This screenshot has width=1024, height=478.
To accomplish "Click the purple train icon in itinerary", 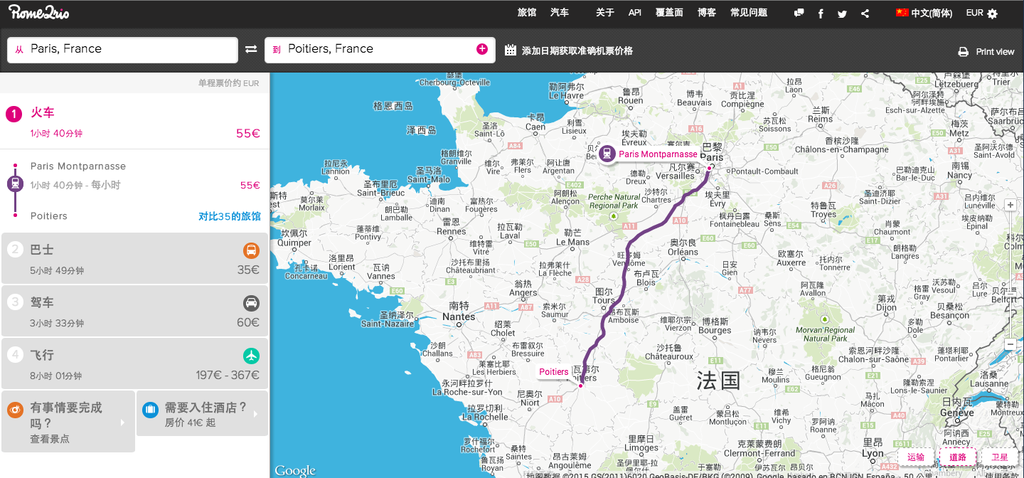I will (x=14, y=184).
